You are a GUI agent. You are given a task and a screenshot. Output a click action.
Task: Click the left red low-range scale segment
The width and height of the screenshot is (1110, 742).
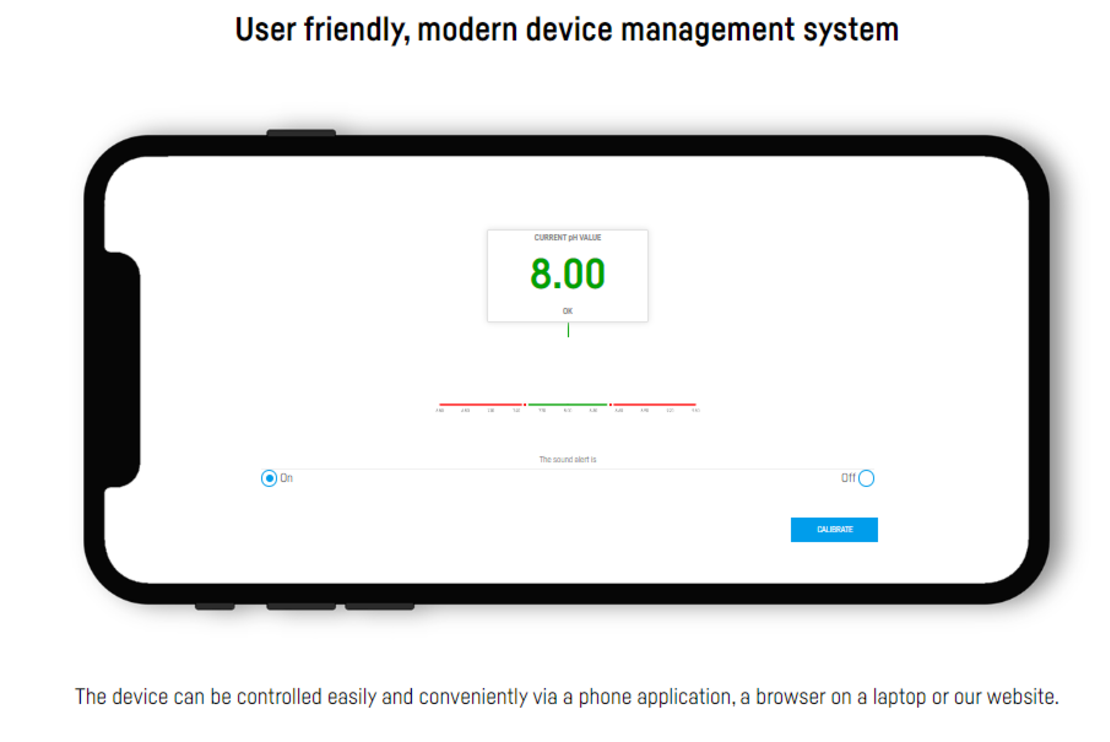480,405
